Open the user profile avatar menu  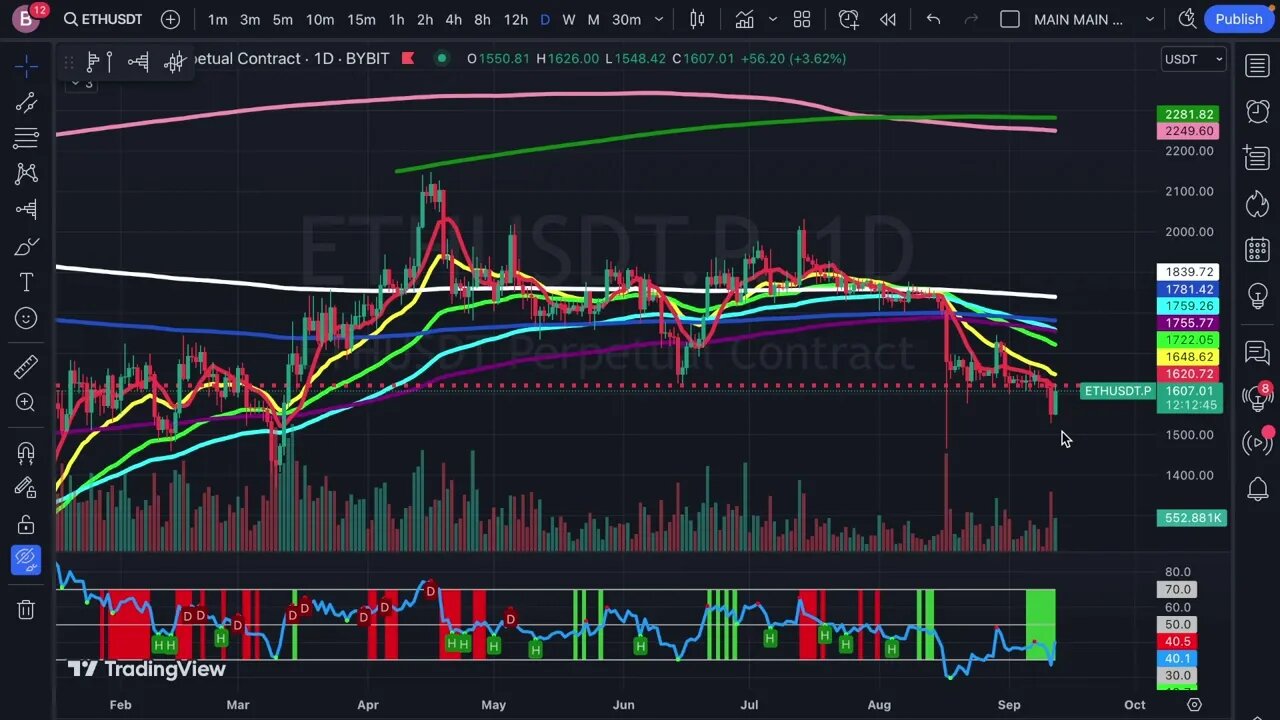(27, 19)
